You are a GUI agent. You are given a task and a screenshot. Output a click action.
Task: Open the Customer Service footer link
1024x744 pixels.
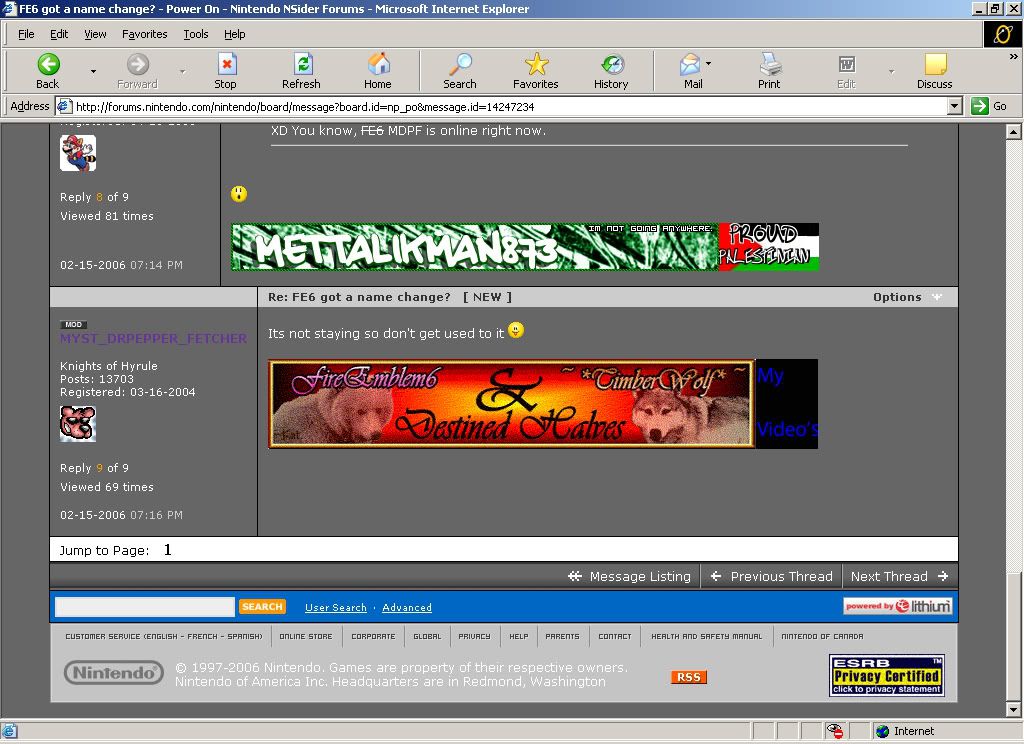pyautogui.click(x=163, y=636)
